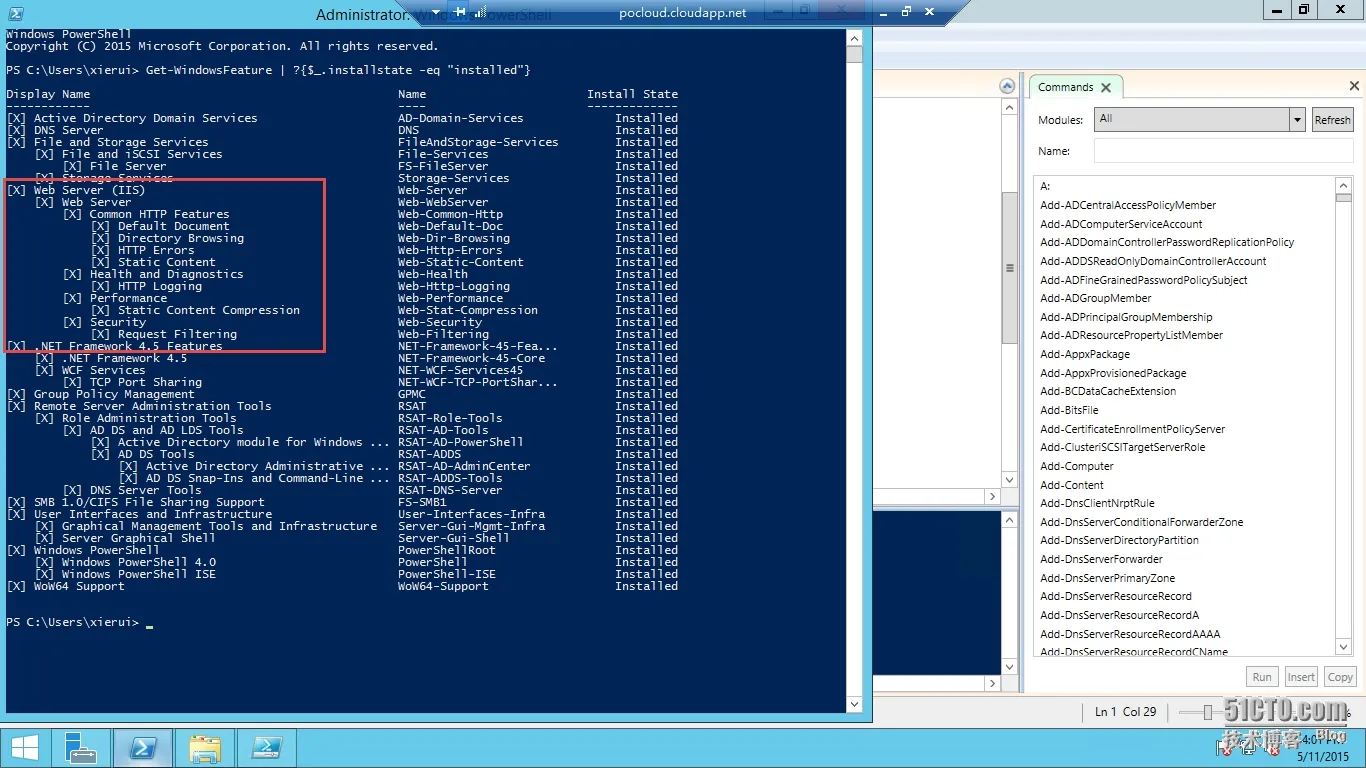
Task: Switch to the Windows PowerShell taskbar button
Action: tap(143, 748)
